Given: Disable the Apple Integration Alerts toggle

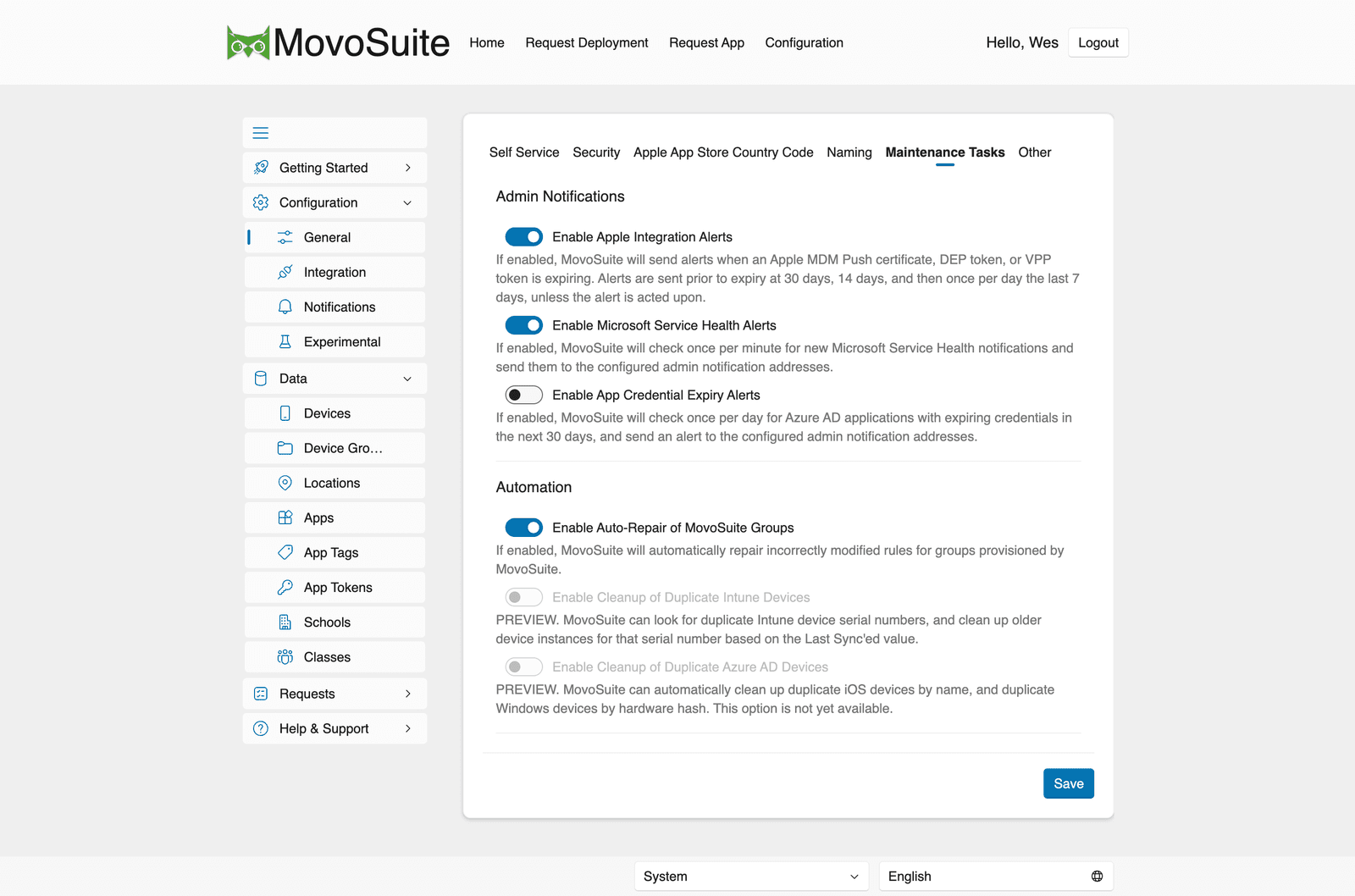Looking at the screenshot, I should (523, 237).
